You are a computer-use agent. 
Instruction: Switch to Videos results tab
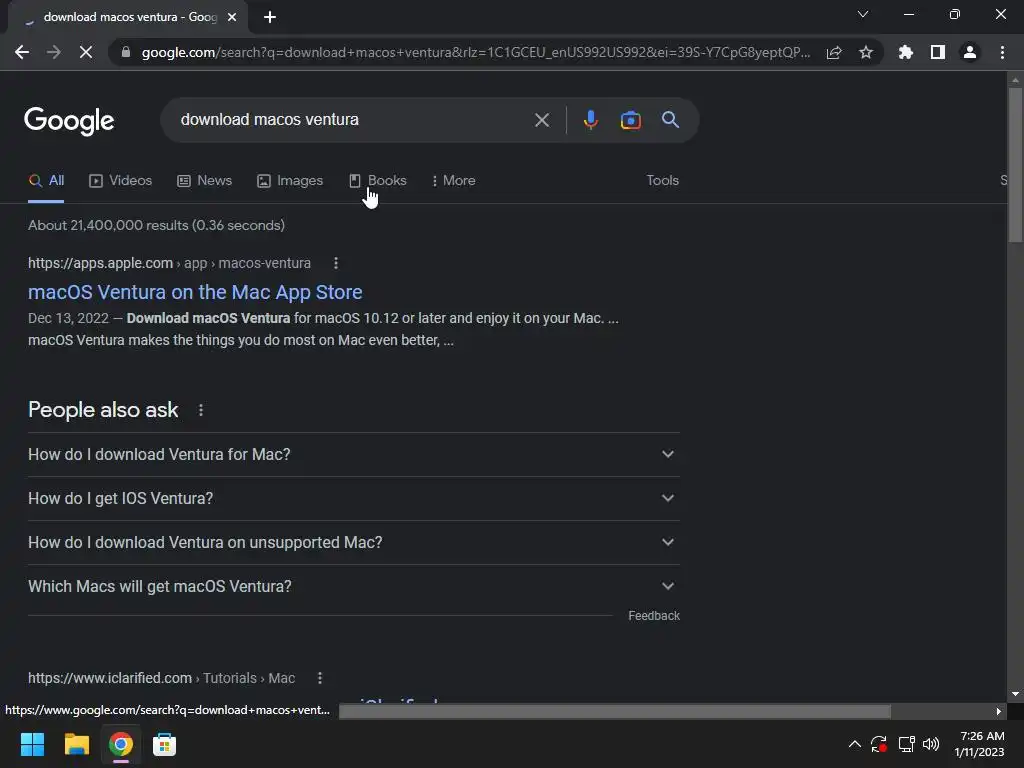pyautogui.click(x=120, y=181)
